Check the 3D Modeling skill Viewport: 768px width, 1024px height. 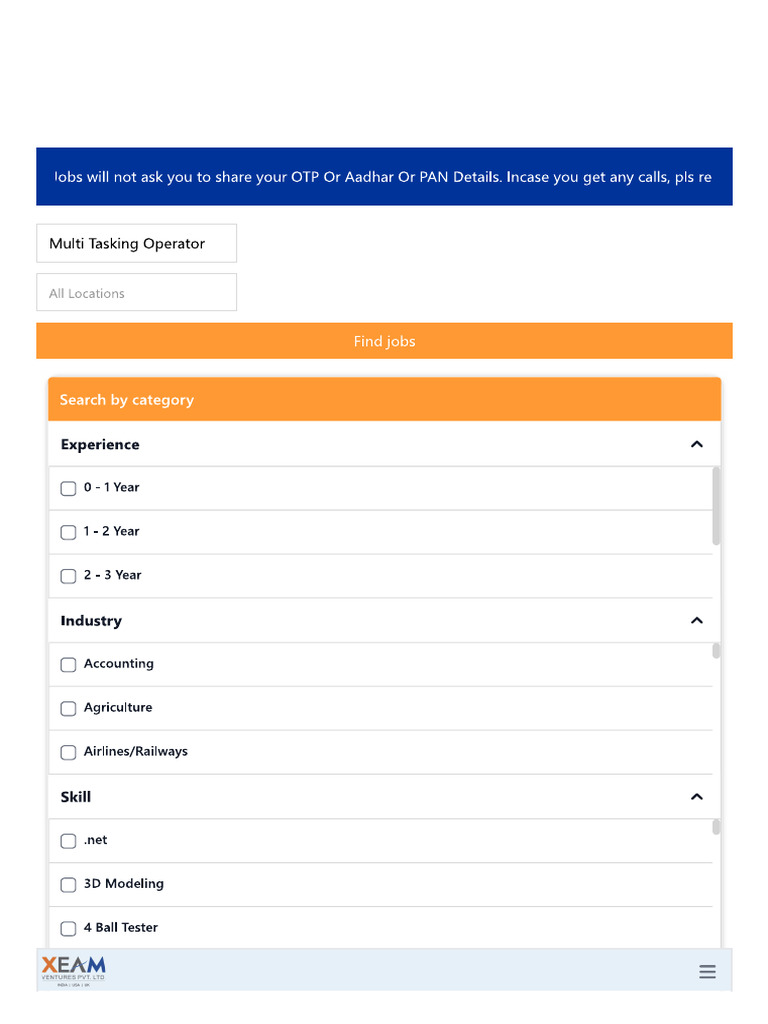point(68,885)
